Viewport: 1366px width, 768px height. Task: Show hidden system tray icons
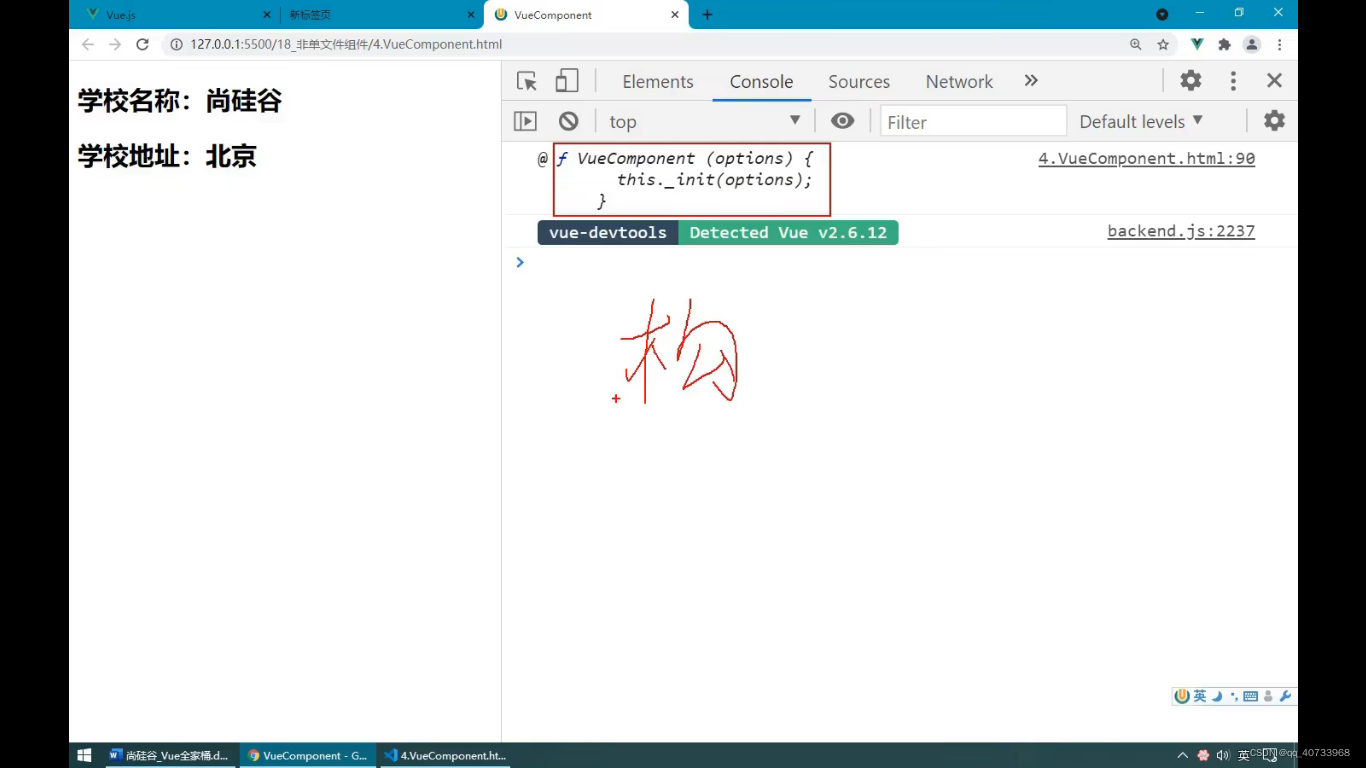click(1183, 755)
